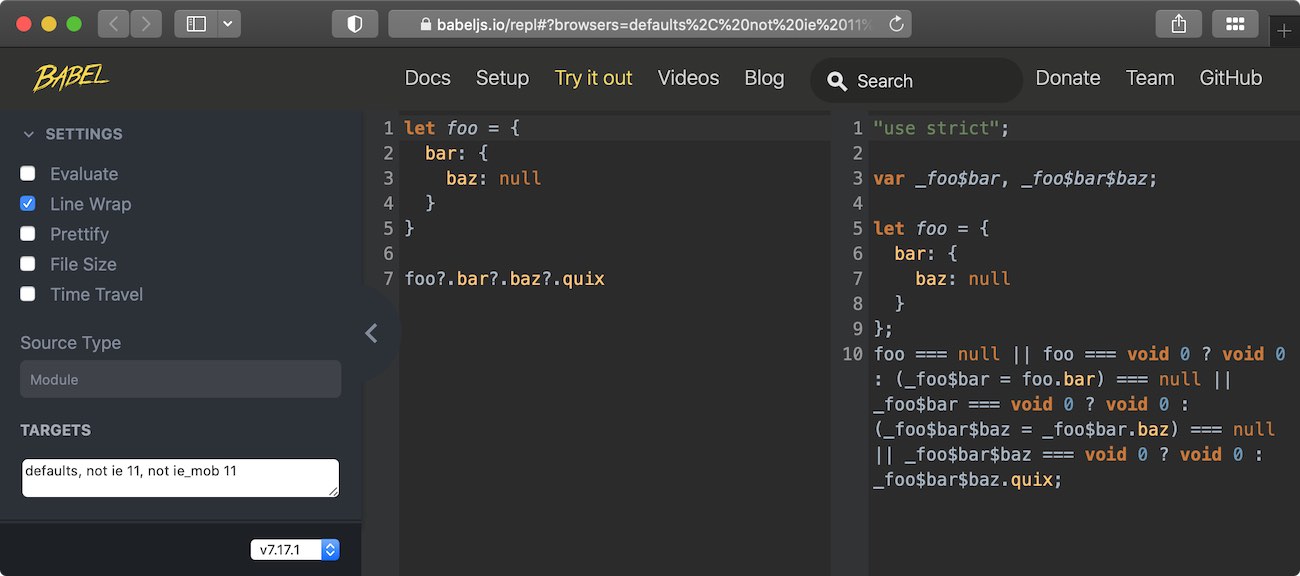Screen dimensions: 1300x576
Task: Close the Safari window
Action: pos(24,24)
